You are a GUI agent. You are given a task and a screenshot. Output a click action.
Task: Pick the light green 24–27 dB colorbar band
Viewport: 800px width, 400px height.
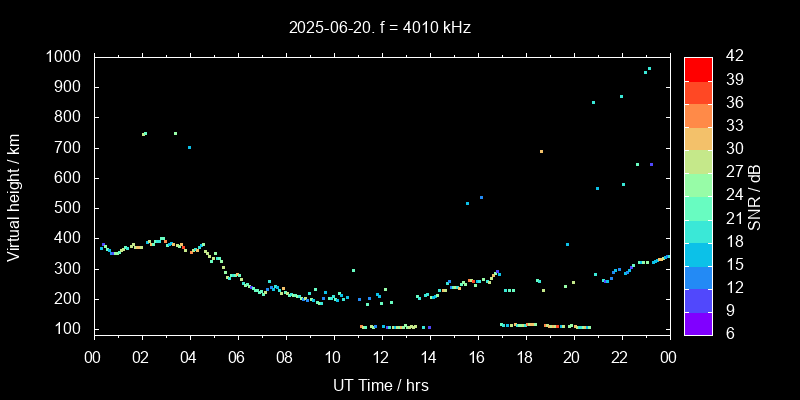(x=698, y=183)
